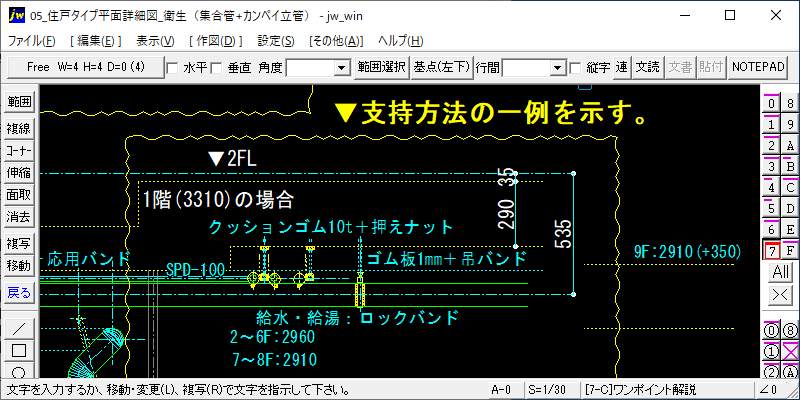
Task: Open the 表示(V) menu
Action: (x=155, y=41)
